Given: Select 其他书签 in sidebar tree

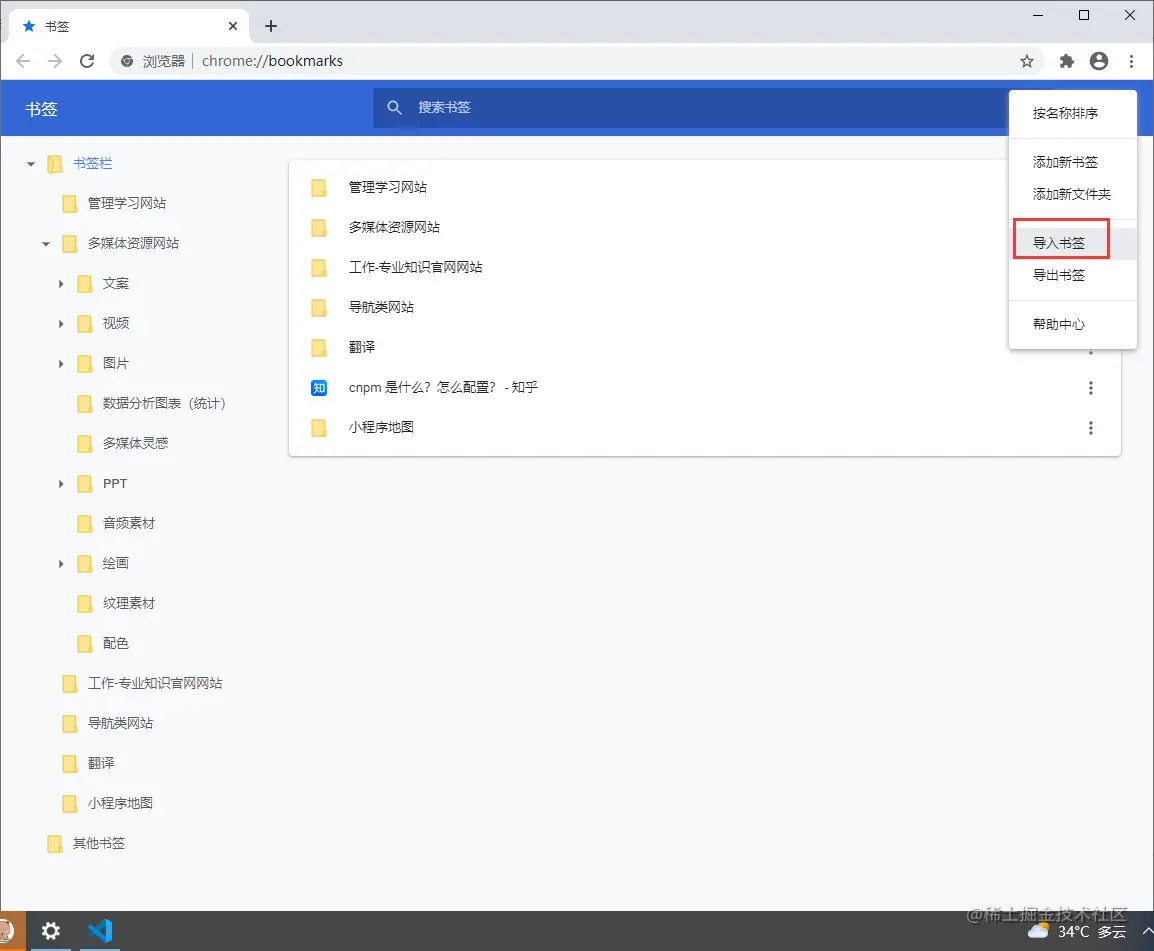Looking at the screenshot, I should (x=99, y=844).
